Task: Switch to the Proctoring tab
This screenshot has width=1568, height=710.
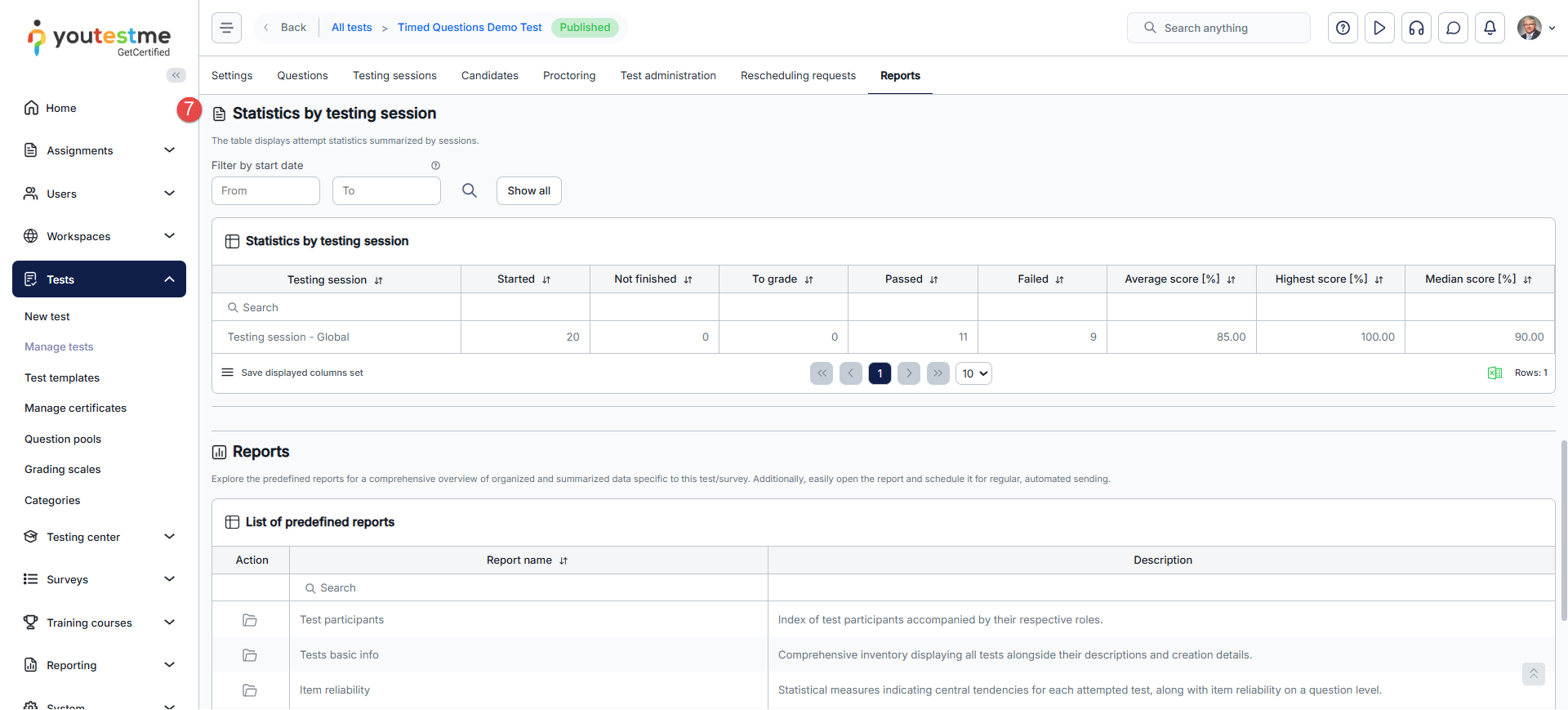Action: [x=569, y=75]
